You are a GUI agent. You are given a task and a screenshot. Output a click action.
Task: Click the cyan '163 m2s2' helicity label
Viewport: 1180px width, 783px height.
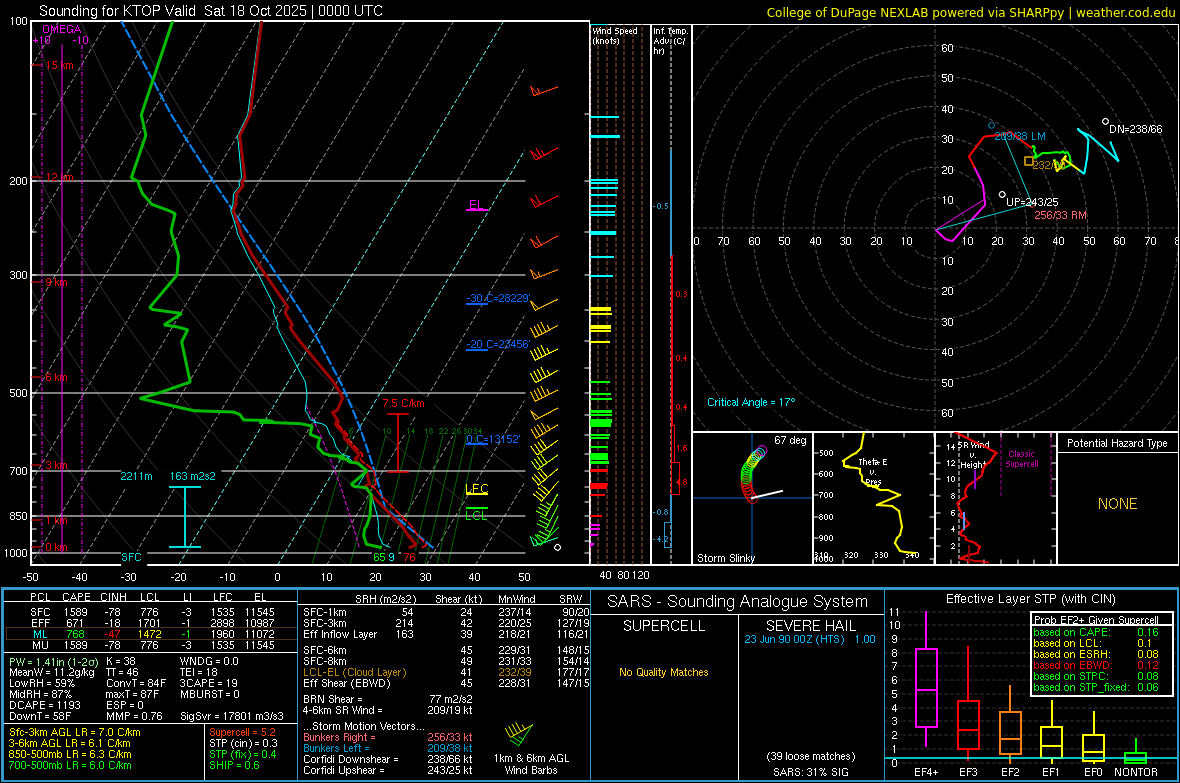point(193,476)
